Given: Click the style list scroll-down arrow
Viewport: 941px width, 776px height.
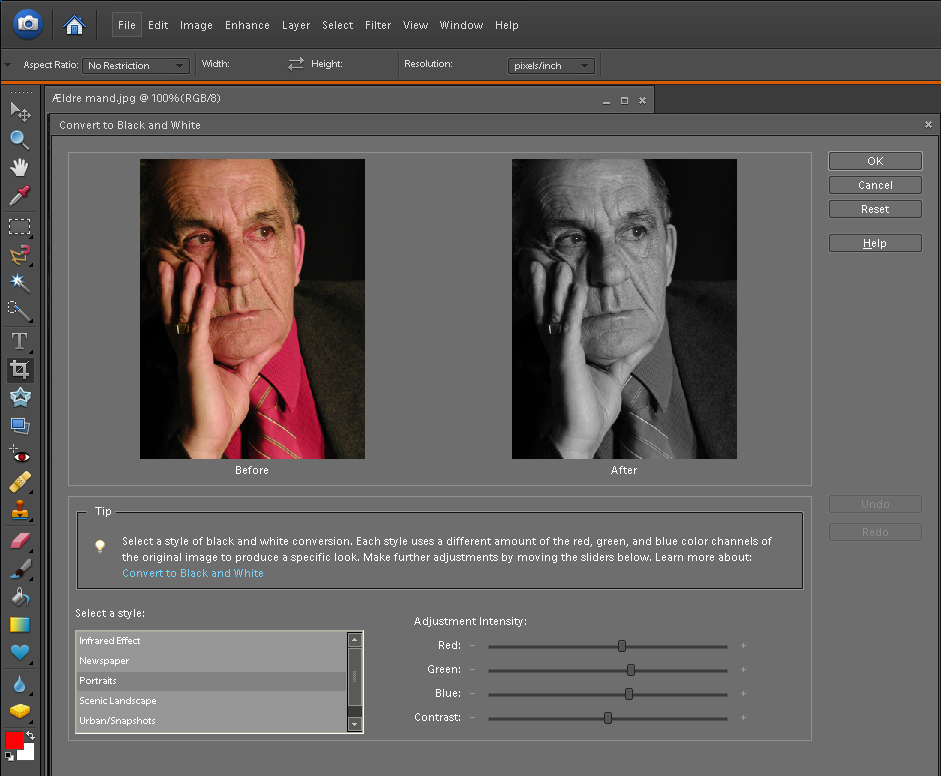Looking at the screenshot, I should pyautogui.click(x=354, y=723).
